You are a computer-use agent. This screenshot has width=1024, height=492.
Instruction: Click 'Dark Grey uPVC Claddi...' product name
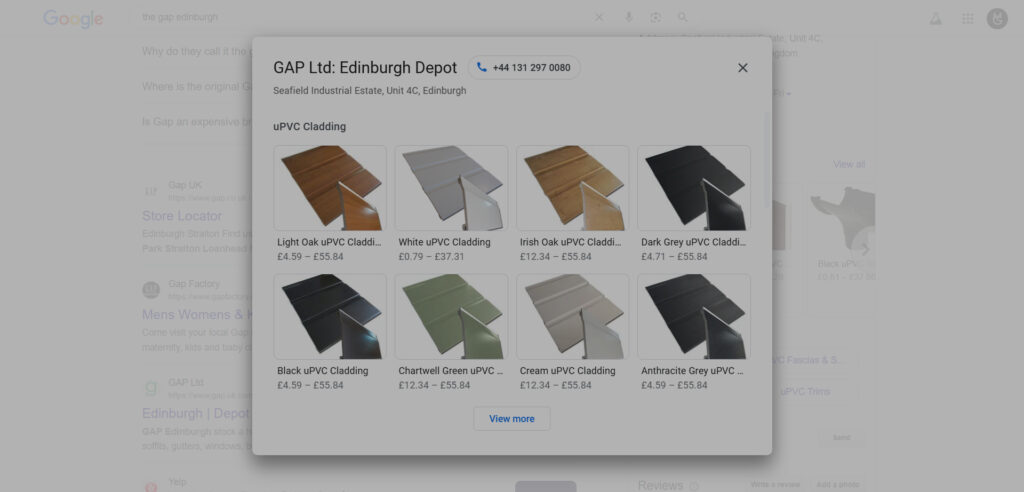point(693,242)
